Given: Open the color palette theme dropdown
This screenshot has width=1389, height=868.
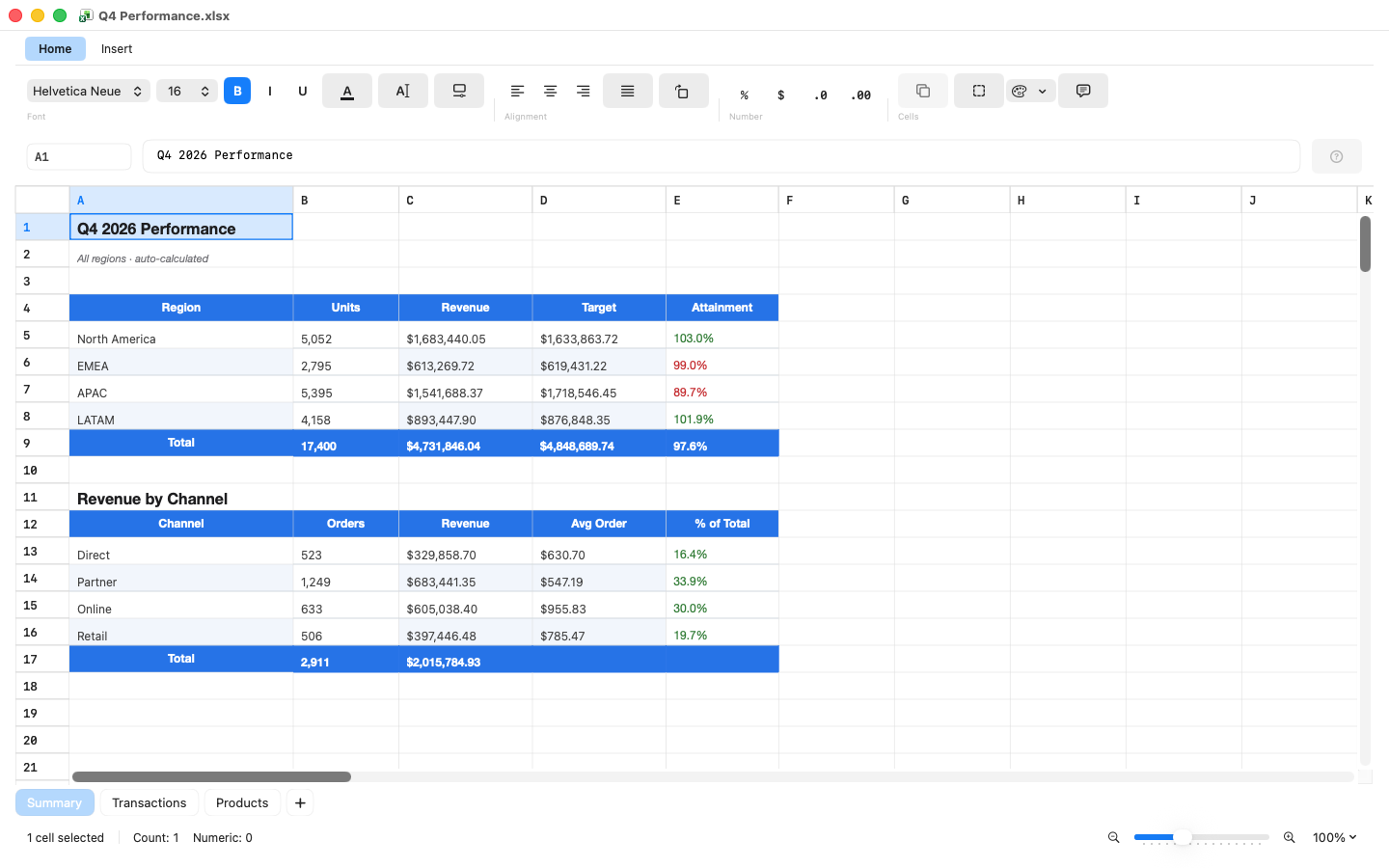Looking at the screenshot, I should 1031,91.
